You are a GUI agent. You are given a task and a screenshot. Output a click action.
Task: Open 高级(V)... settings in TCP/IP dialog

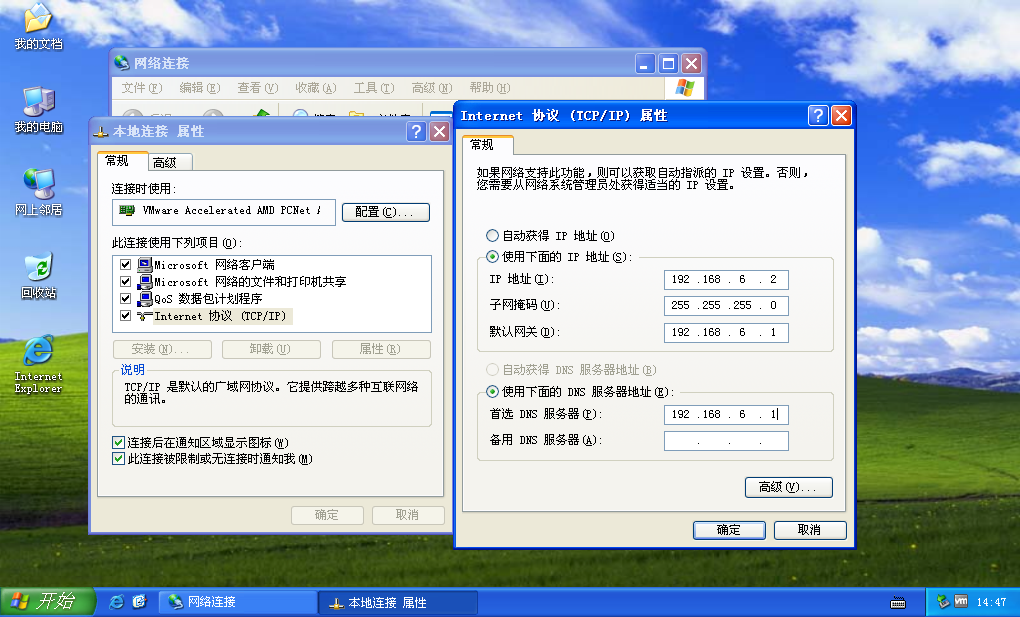(x=788, y=487)
